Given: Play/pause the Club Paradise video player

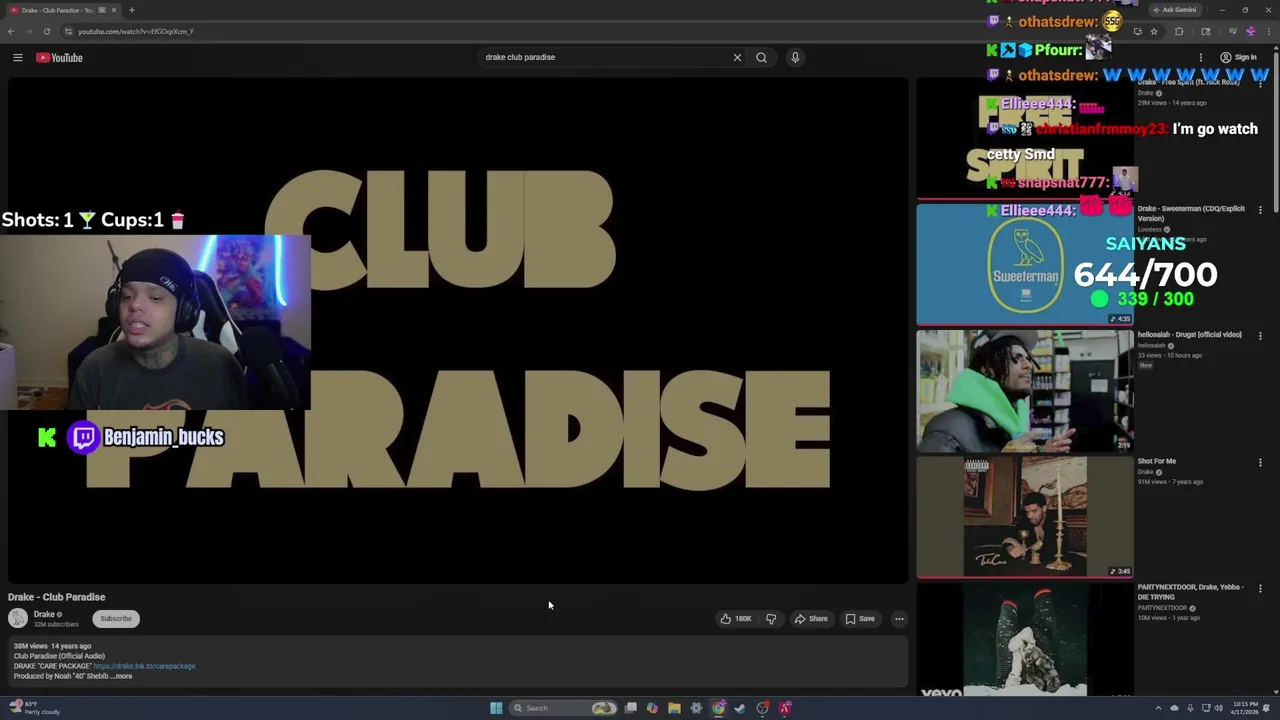Looking at the screenshot, I should tap(458, 330).
